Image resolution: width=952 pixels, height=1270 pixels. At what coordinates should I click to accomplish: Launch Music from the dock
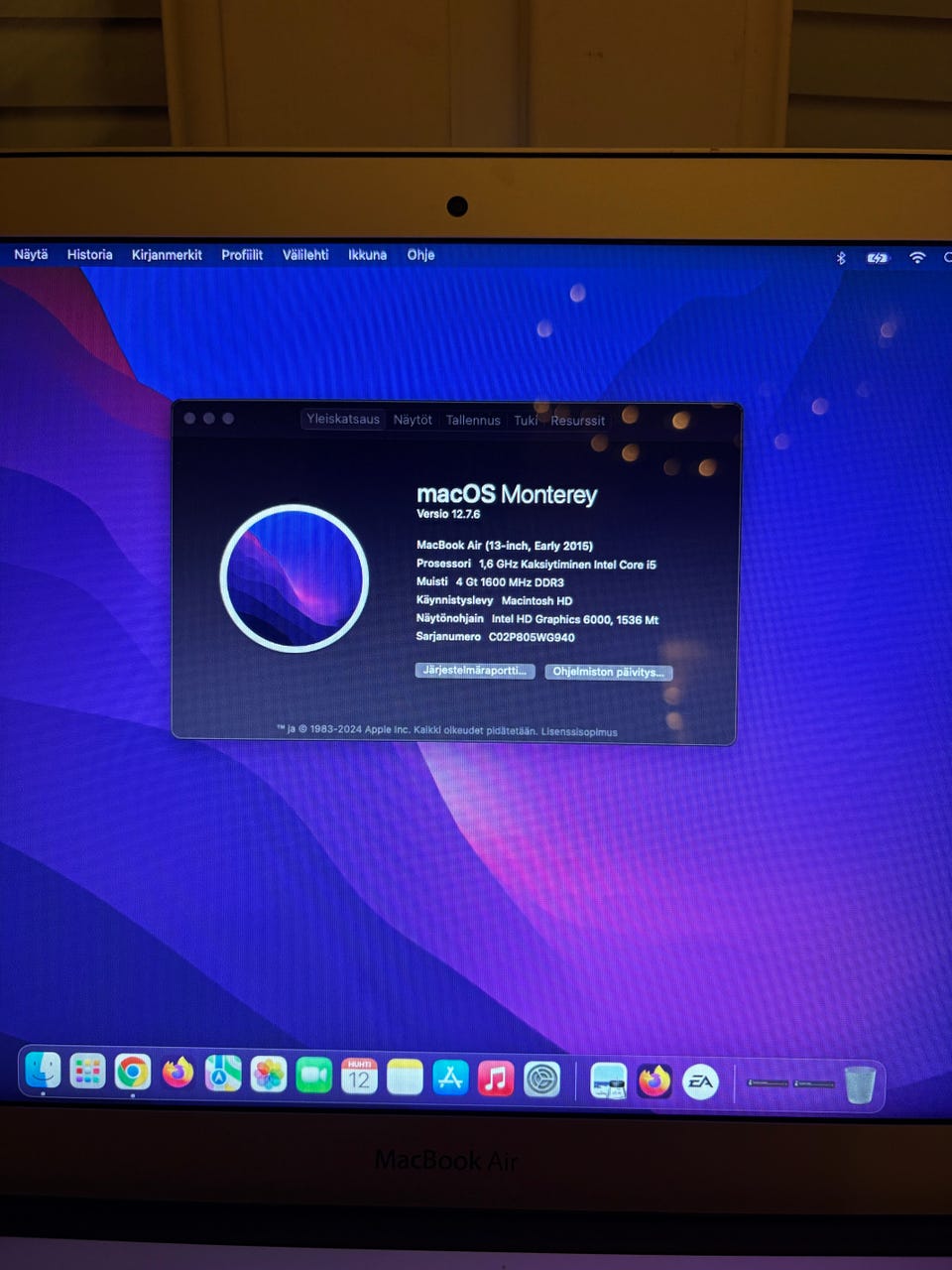(496, 1079)
